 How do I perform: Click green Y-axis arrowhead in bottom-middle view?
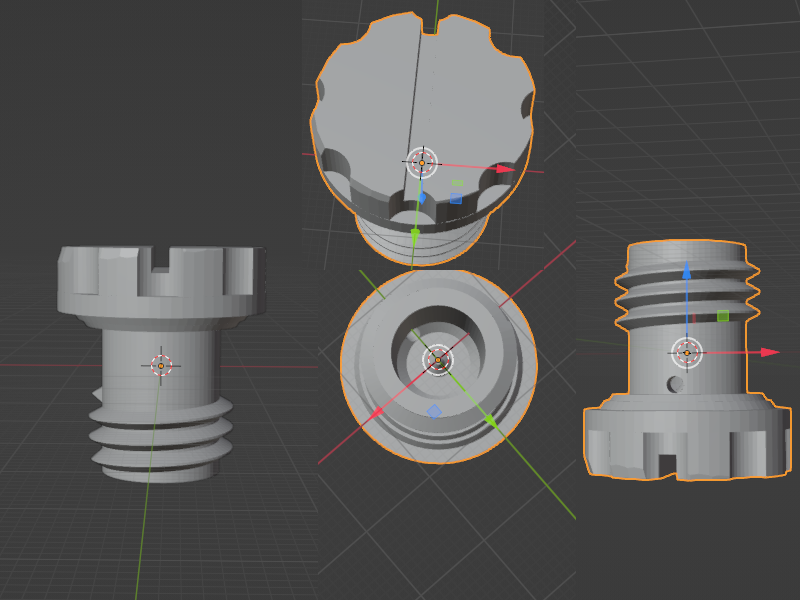tap(491, 421)
